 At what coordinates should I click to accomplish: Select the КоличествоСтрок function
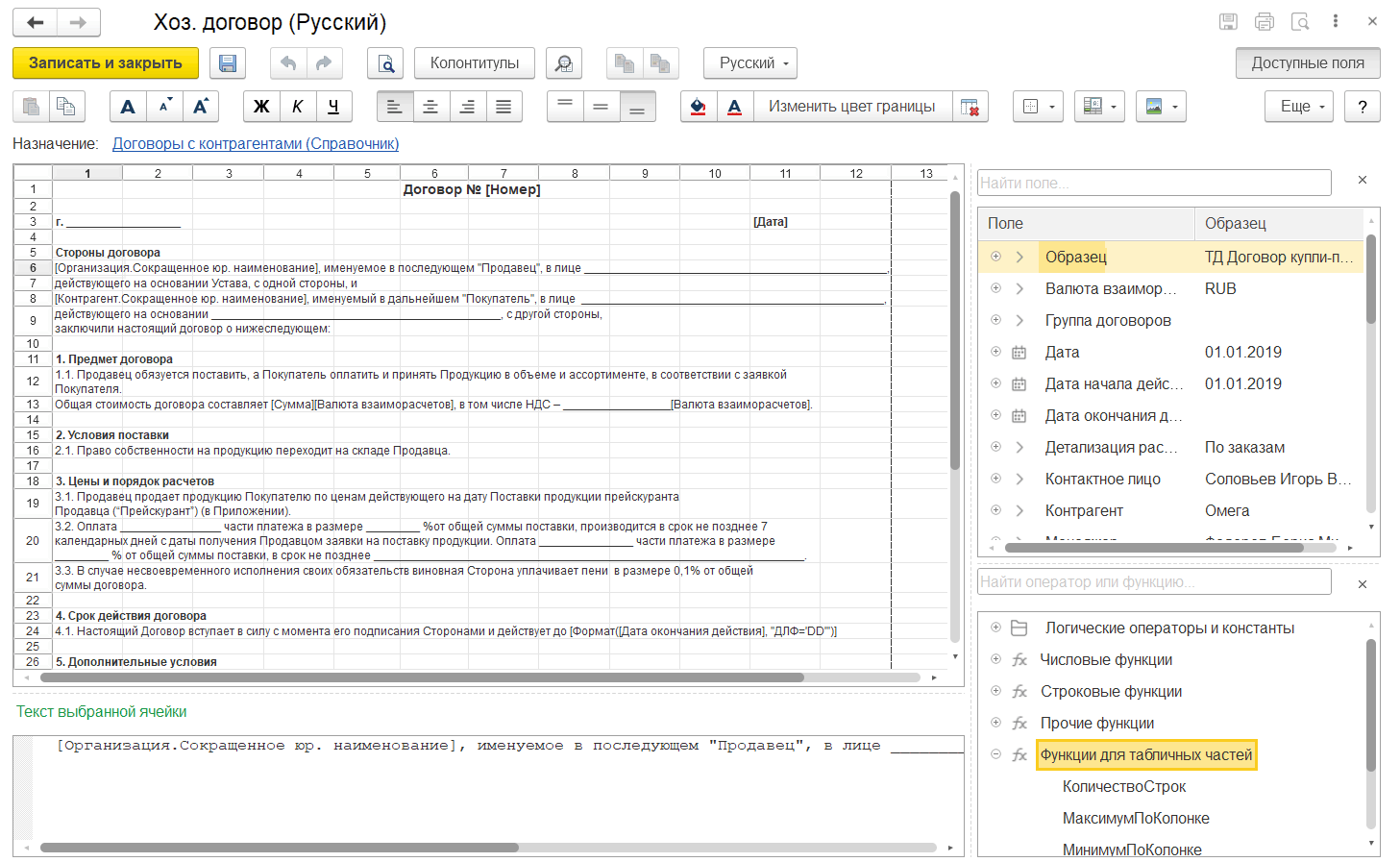1124,787
